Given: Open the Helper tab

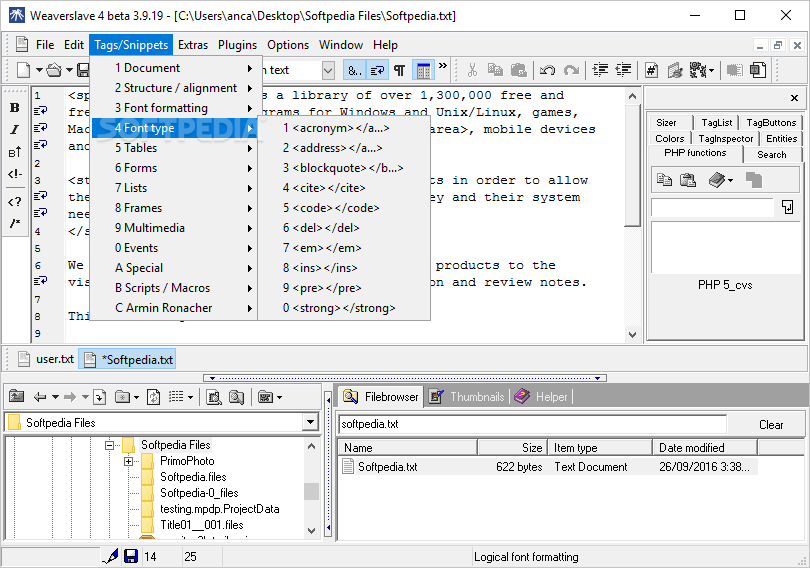Looking at the screenshot, I should click(542, 397).
